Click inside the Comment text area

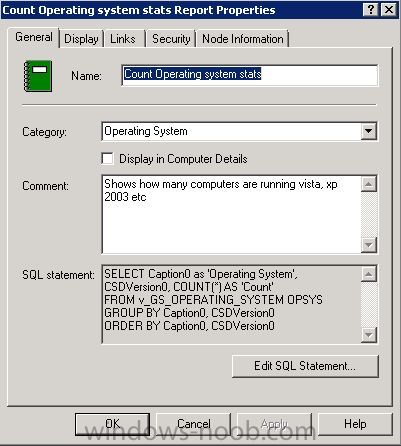pyautogui.click(x=231, y=214)
